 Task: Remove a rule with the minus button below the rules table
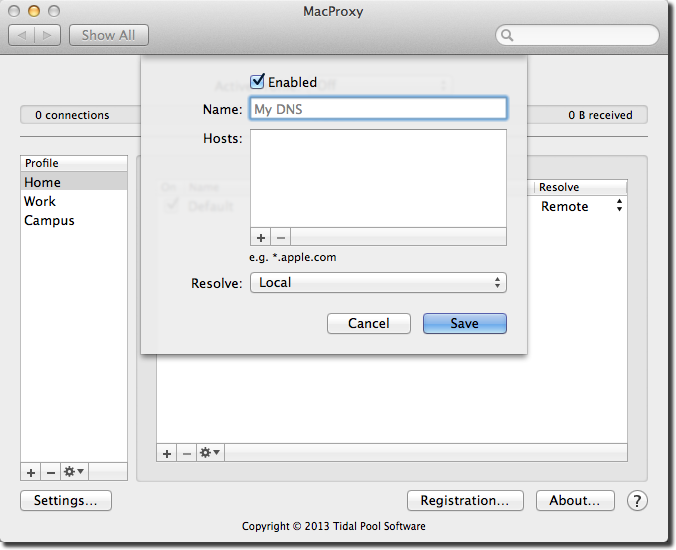(187, 453)
